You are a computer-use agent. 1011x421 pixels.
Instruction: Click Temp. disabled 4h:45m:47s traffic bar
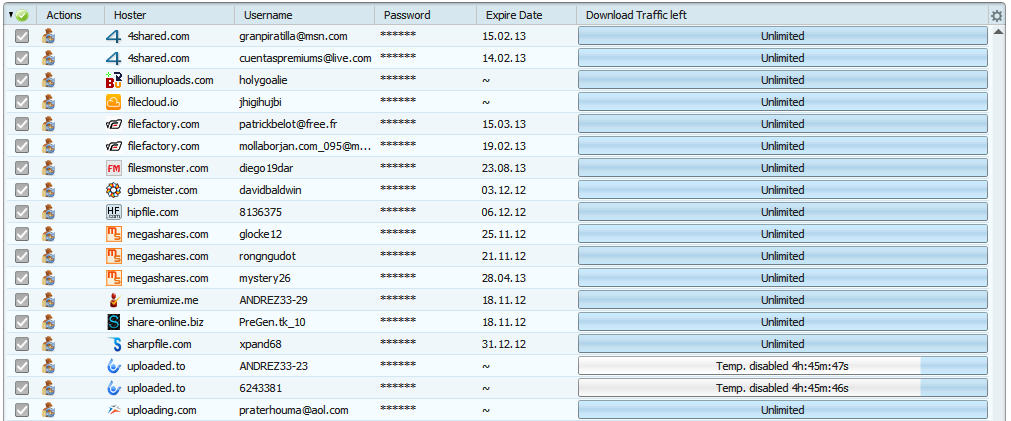(783, 366)
